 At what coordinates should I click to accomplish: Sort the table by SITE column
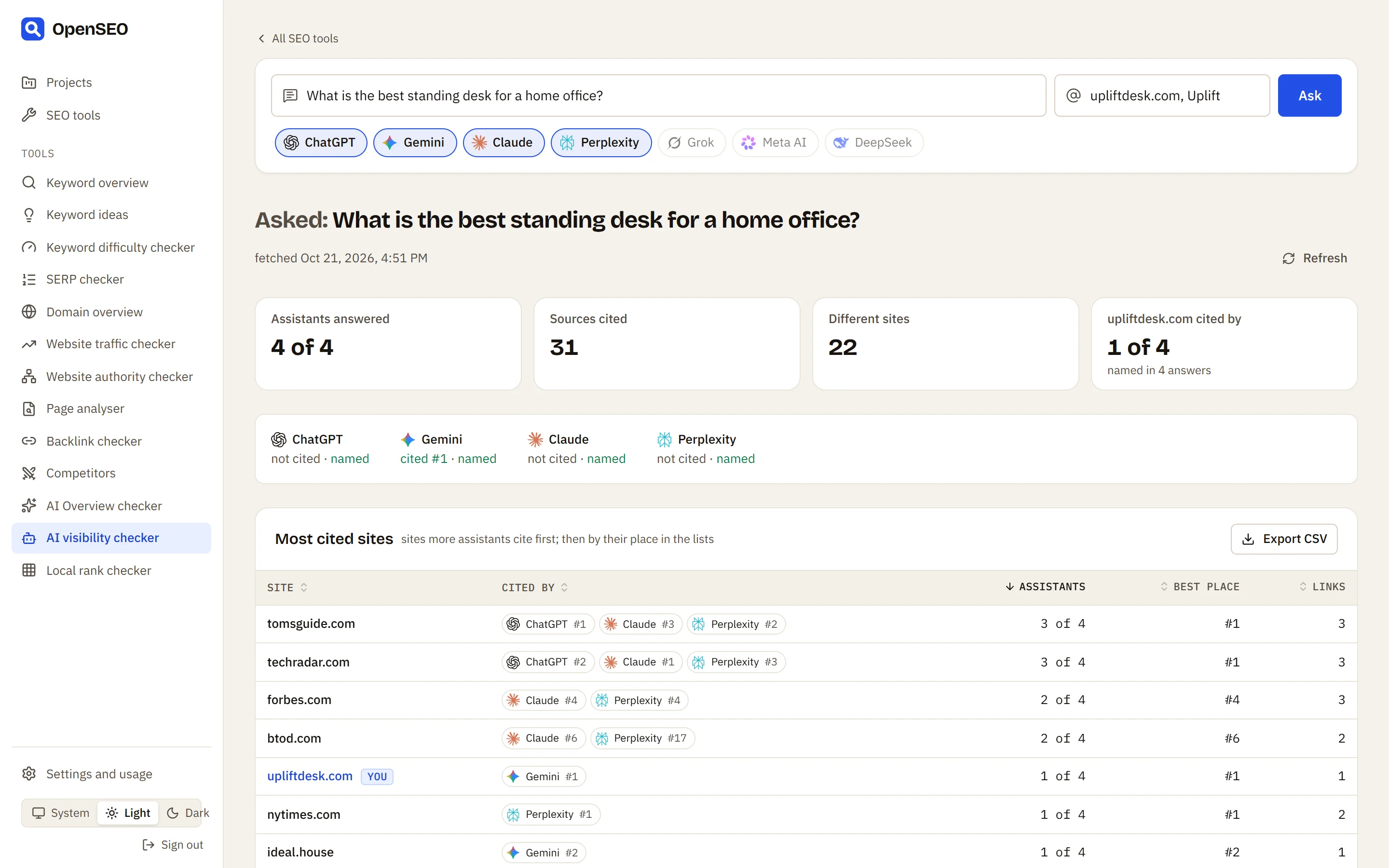coord(287,587)
